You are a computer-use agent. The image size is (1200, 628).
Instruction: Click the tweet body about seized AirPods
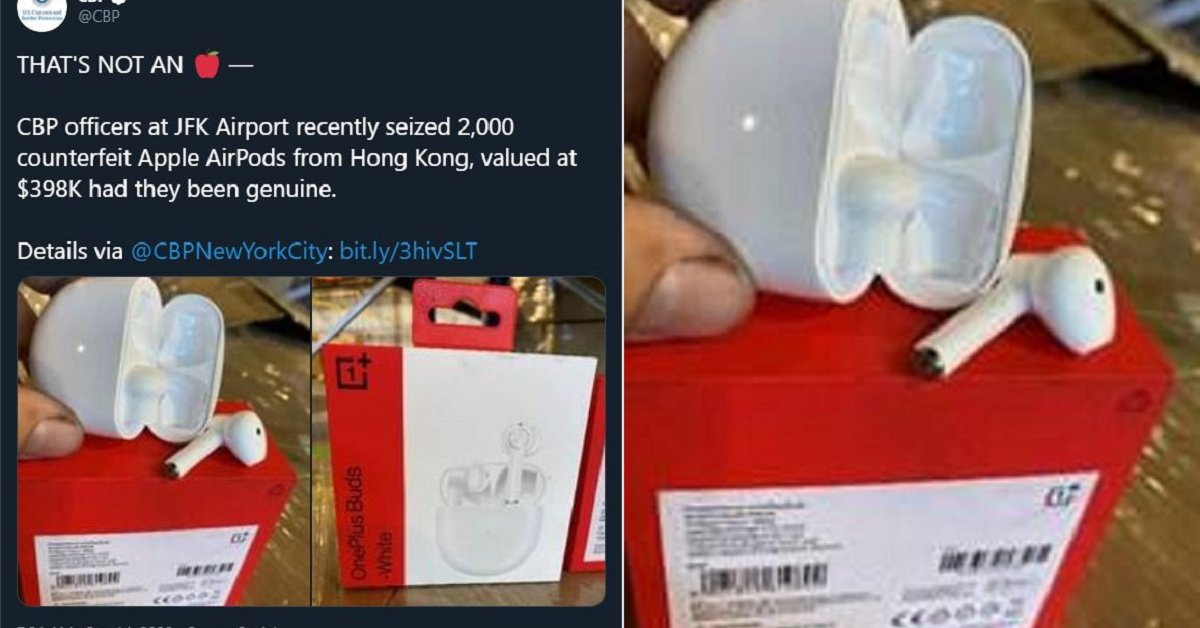click(297, 158)
